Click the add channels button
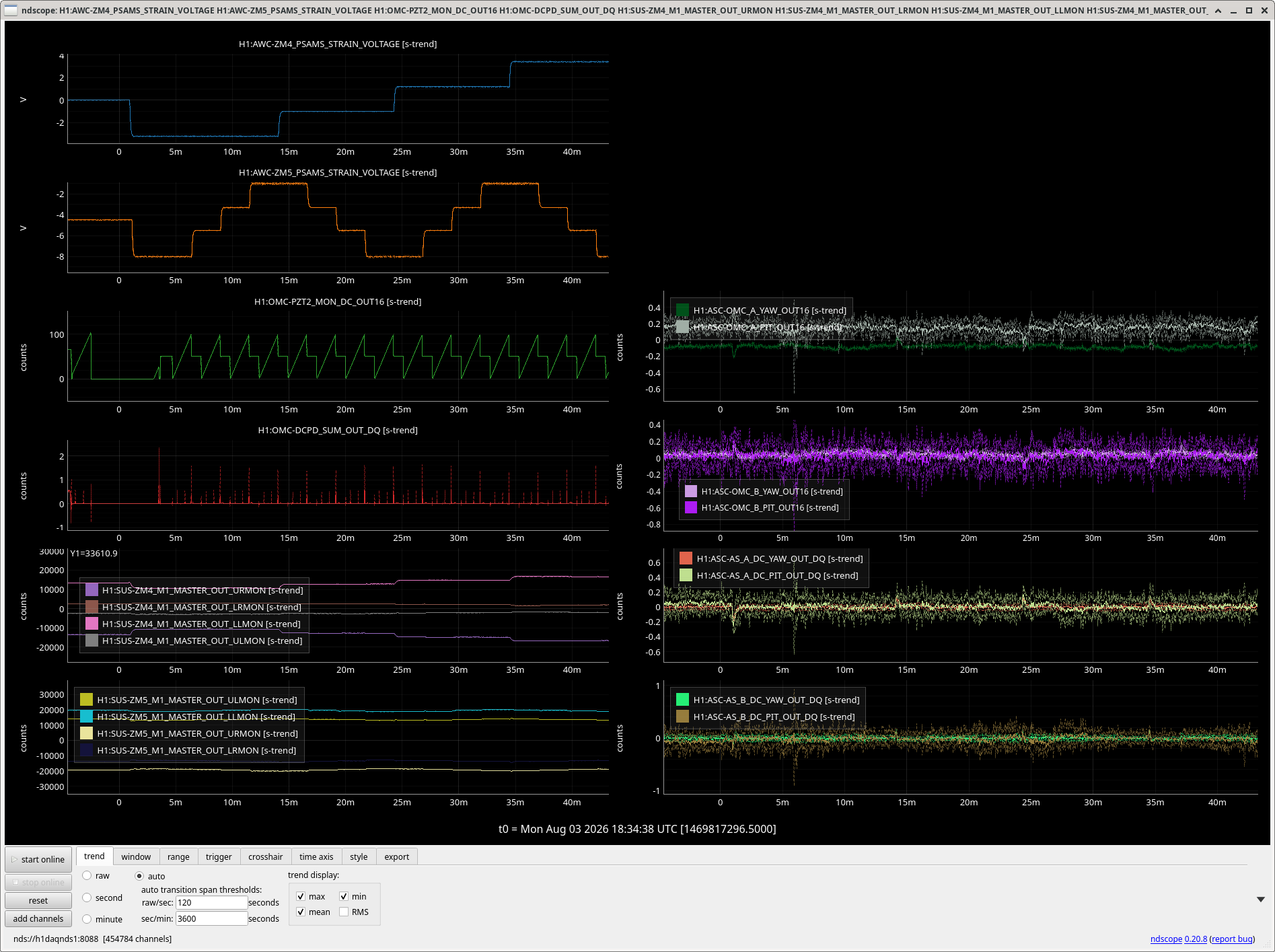This screenshot has height=952, width=1275. point(38,918)
